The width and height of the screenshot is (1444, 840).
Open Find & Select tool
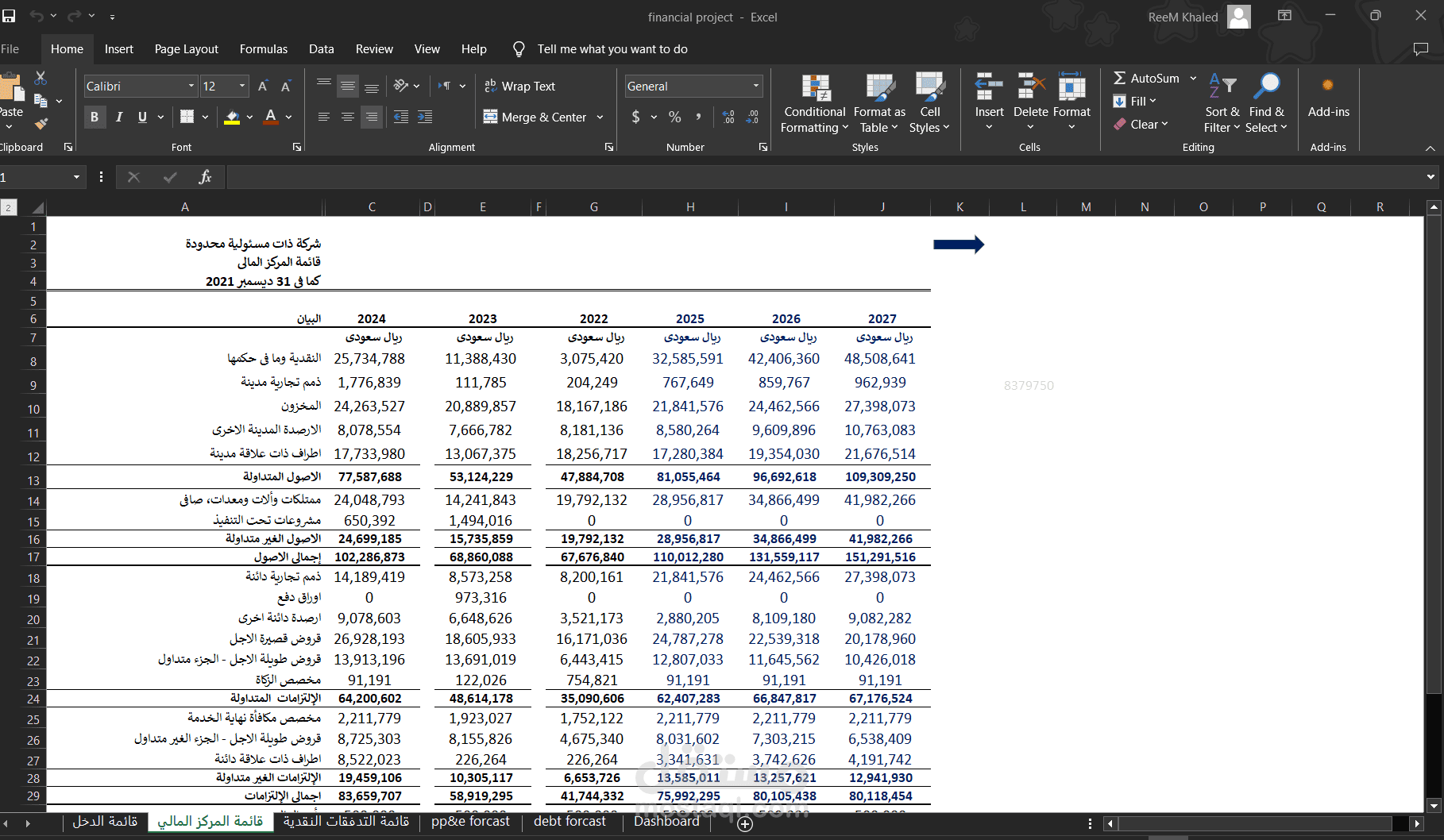(1266, 103)
